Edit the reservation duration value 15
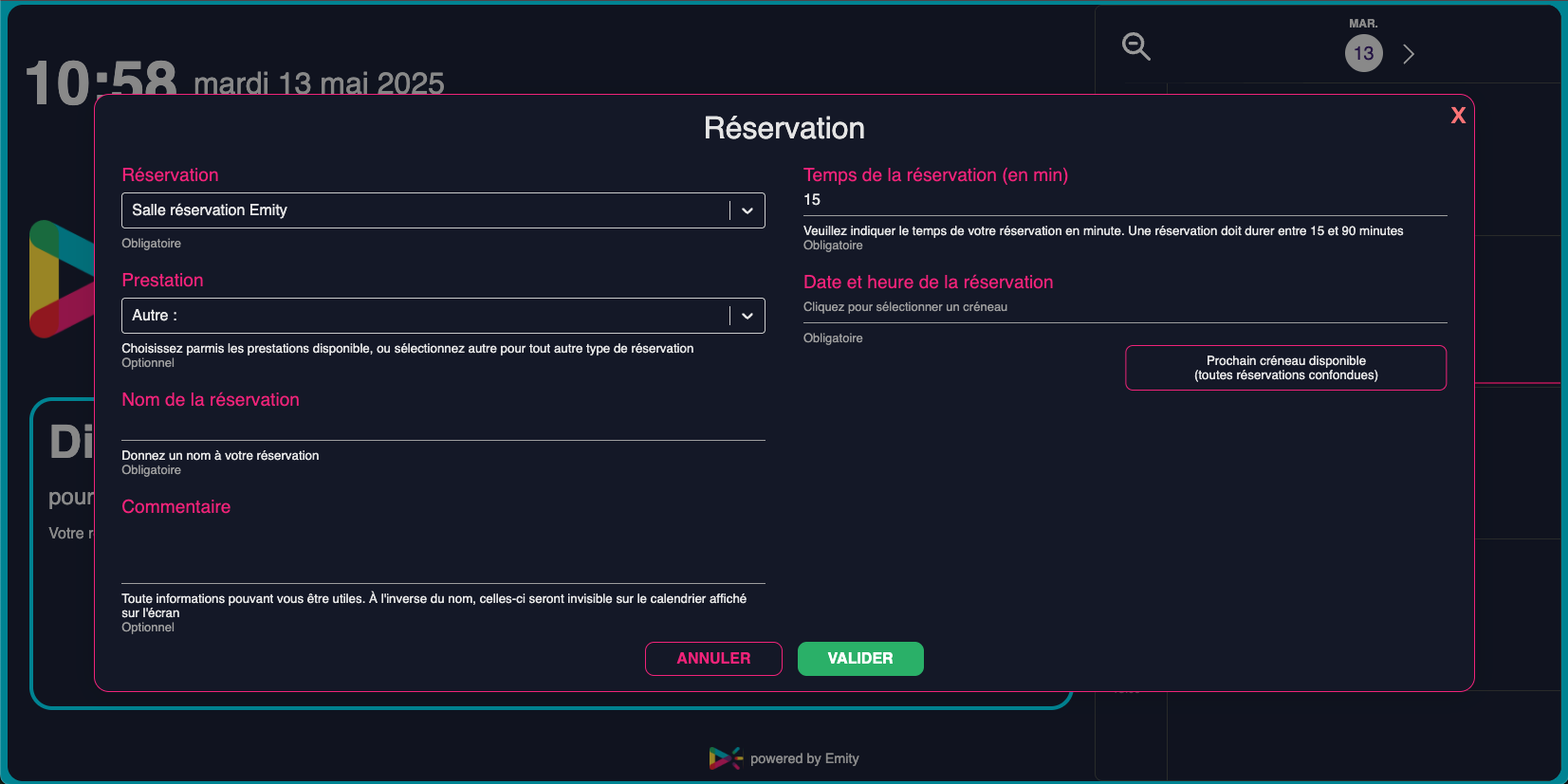 (1125, 200)
